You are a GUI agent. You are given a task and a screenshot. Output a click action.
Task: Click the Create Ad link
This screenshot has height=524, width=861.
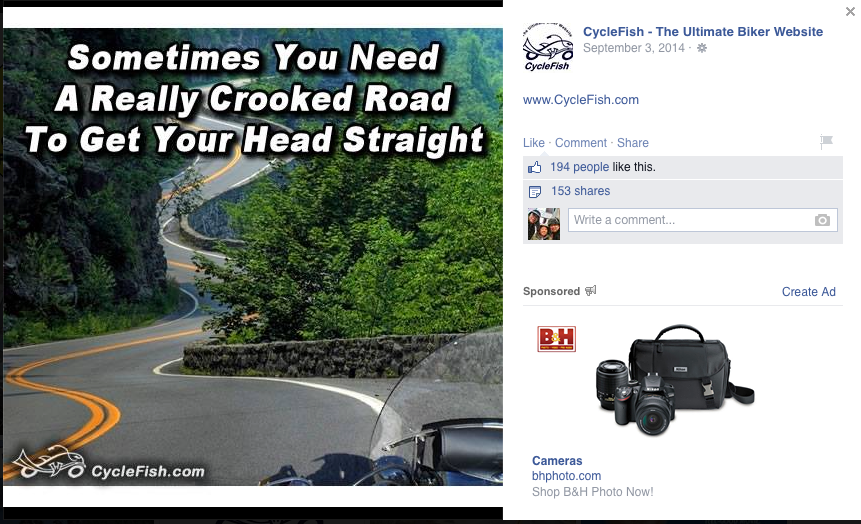click(x=808, y=292)
